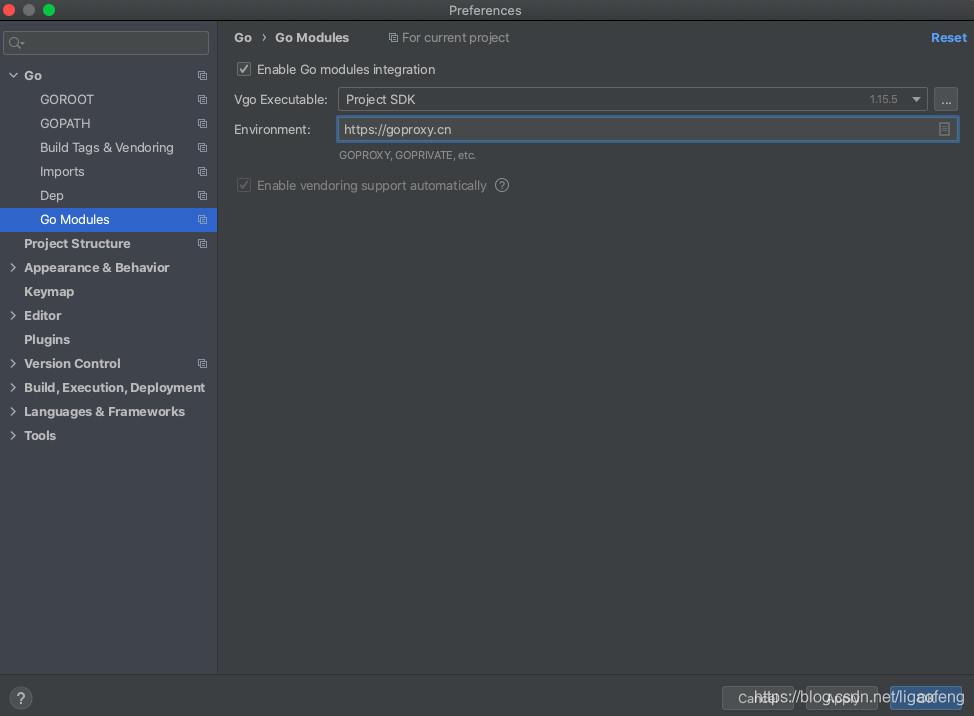Click the search magnifier icon
The height and width of the screenshot is (716, 974).
pyautogui.click(x=16, y=43)
